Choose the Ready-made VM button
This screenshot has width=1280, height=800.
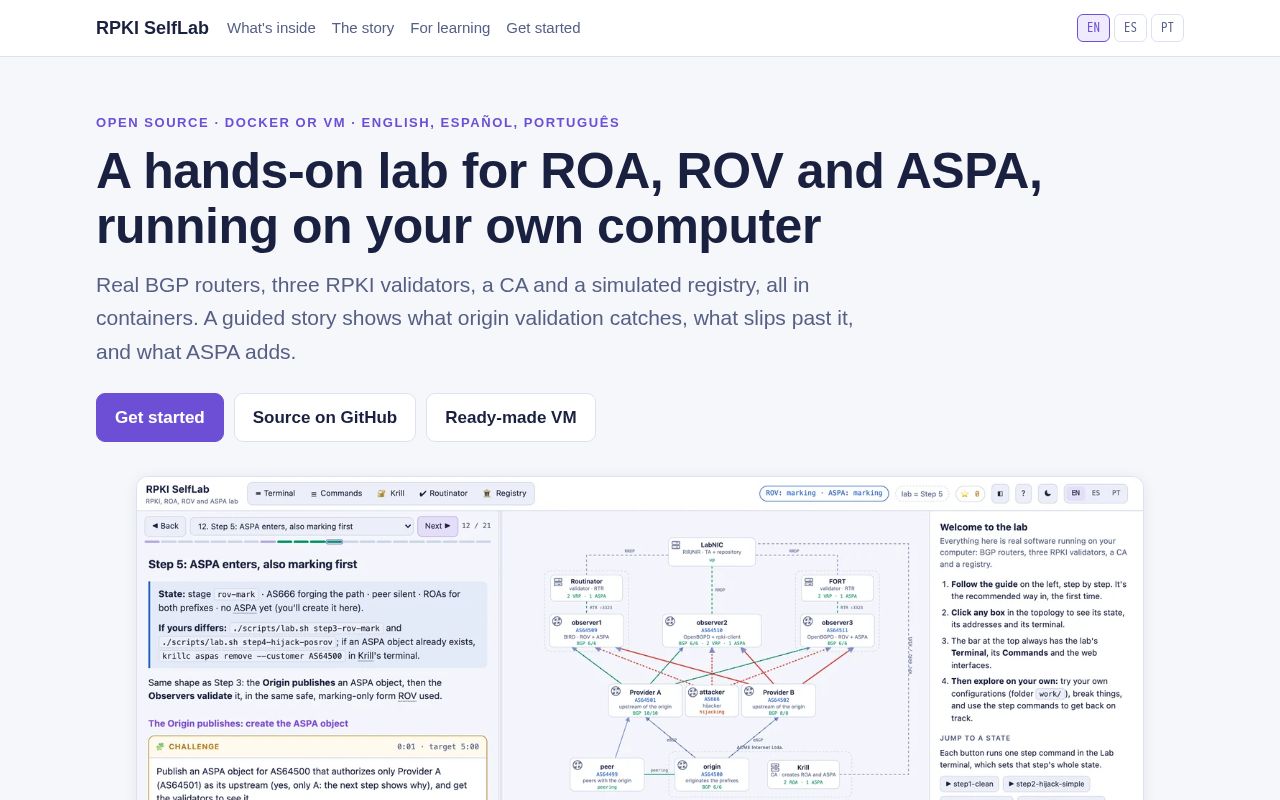(511, 417)
